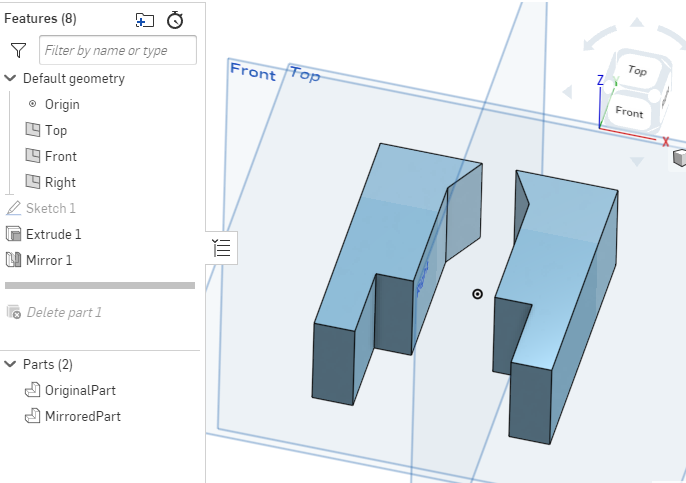The width and height of the screenshot is (686, 483).
Task: Click the insert new feature folder icon
Action: [x=145, y=19]
